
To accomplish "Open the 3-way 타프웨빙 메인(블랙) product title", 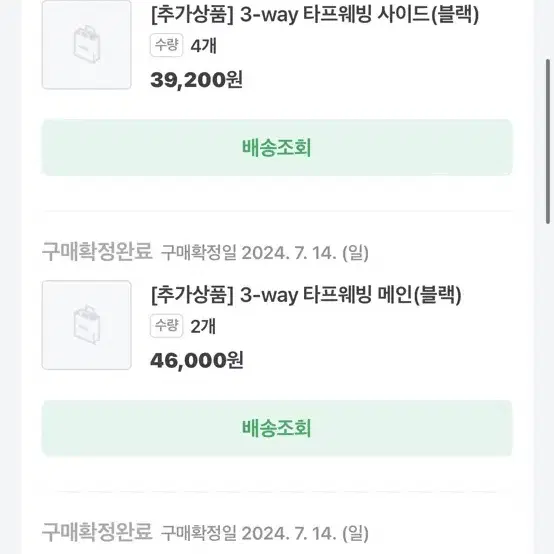I will coord(306,295).
